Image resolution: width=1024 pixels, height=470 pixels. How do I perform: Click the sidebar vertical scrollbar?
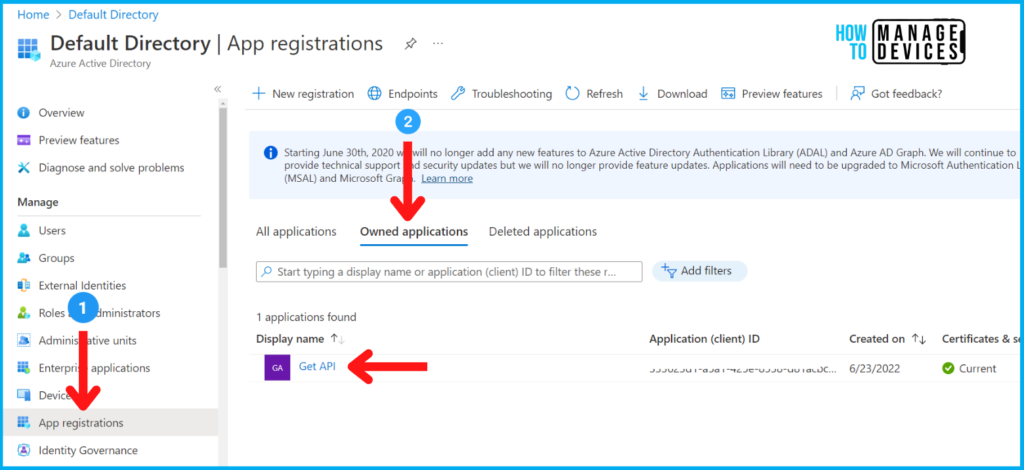click(223, 186)
